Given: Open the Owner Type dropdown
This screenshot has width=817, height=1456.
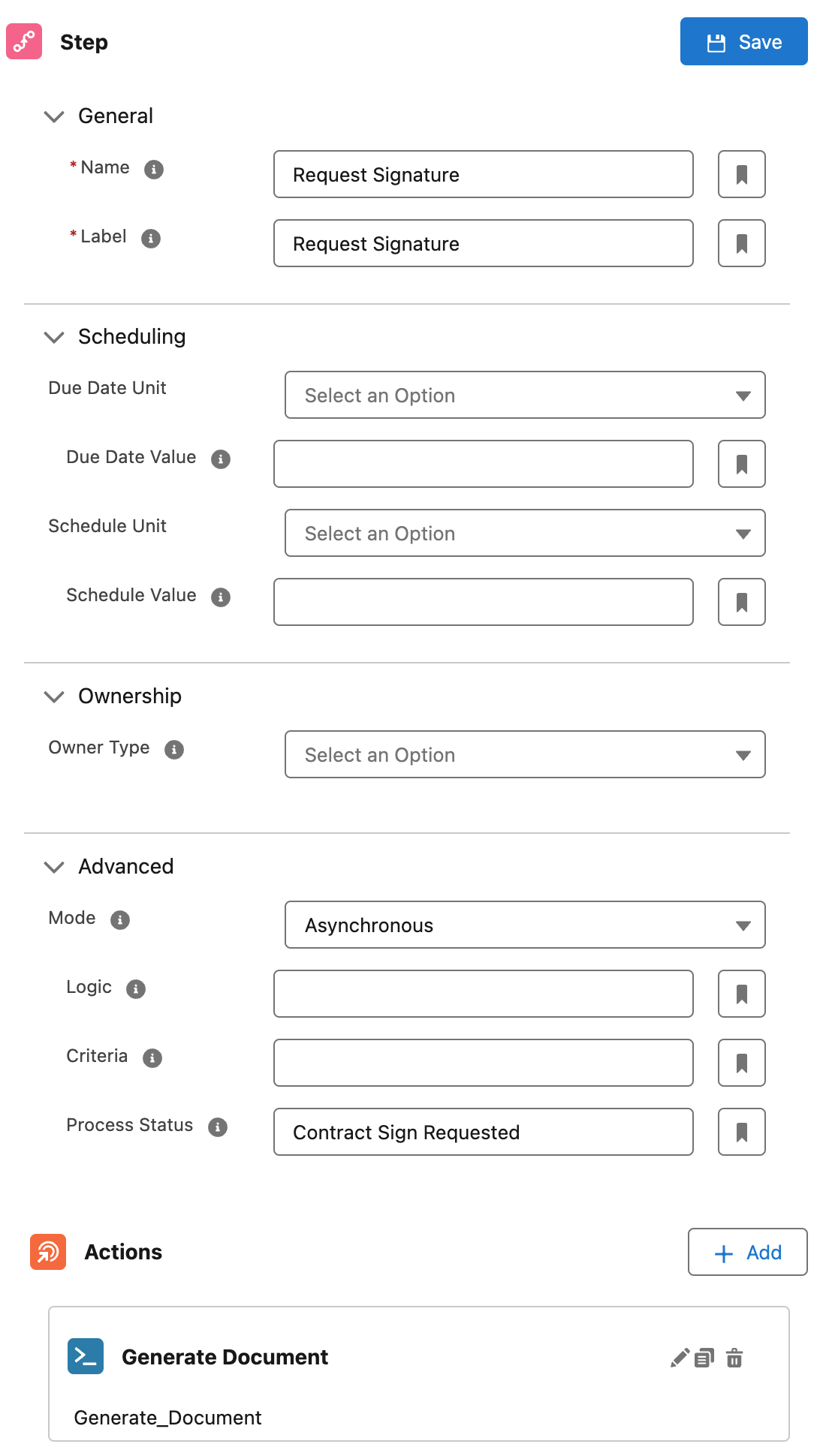Looking at the screenshot, I should pos(525,754).
